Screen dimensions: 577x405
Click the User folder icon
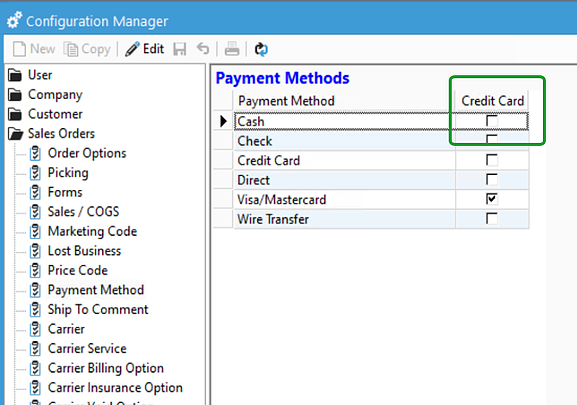(15, 75)
